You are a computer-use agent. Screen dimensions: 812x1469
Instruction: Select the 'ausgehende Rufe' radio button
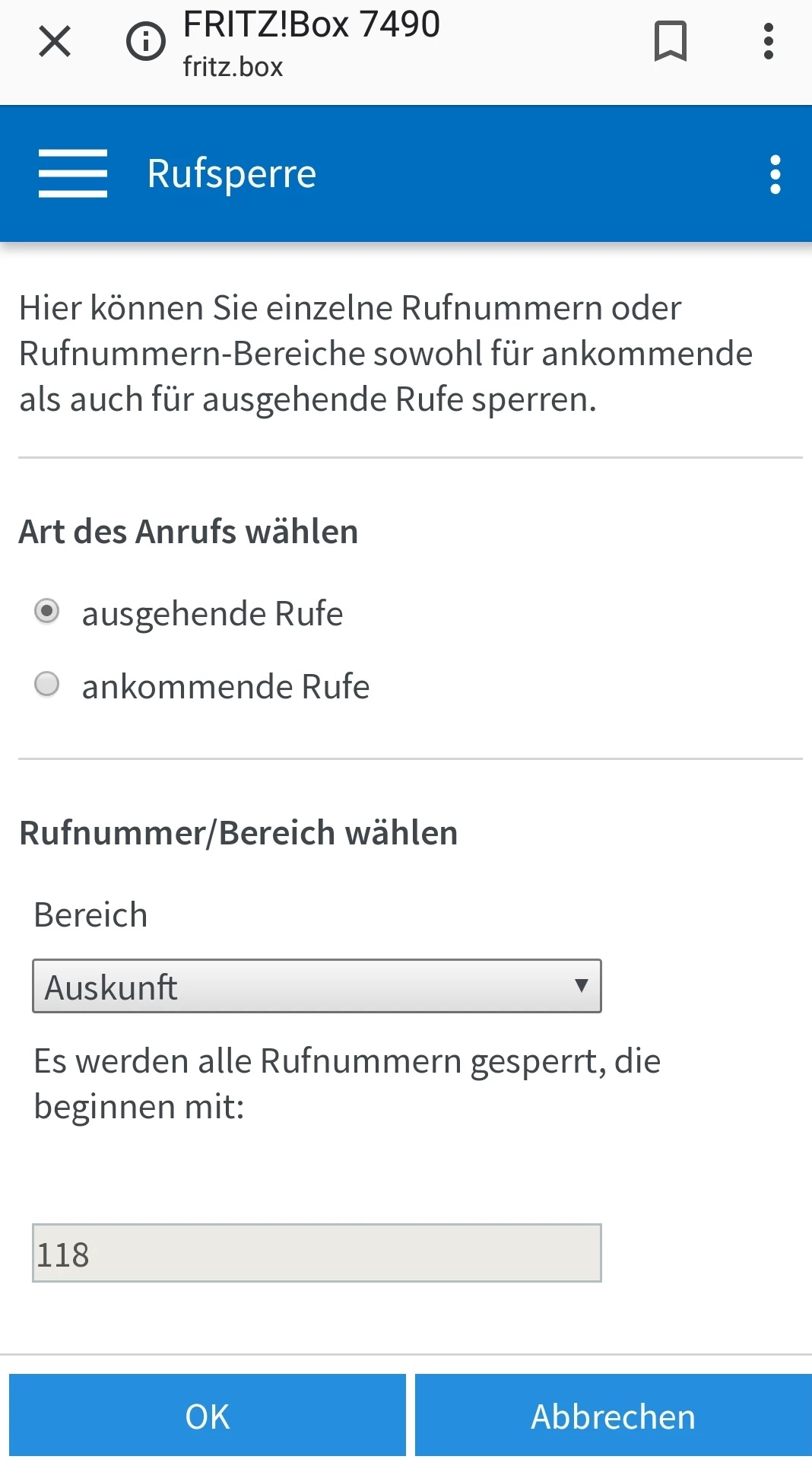[47, 611]
